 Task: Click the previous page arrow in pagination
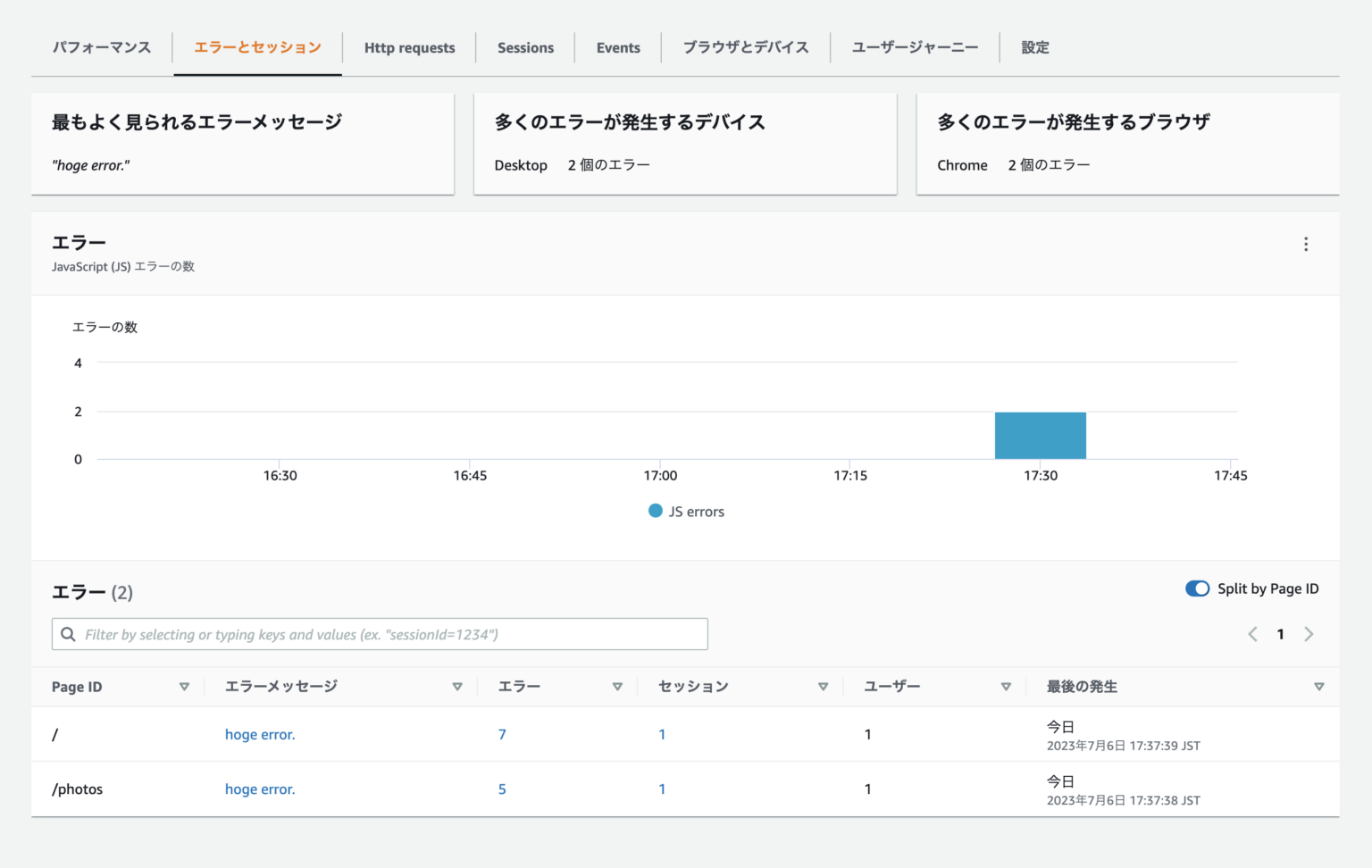coord(1251,634)
